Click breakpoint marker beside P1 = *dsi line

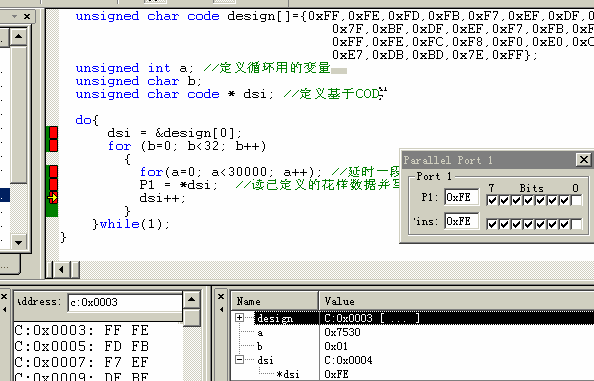pyautogui.click(x=53, y=184)
